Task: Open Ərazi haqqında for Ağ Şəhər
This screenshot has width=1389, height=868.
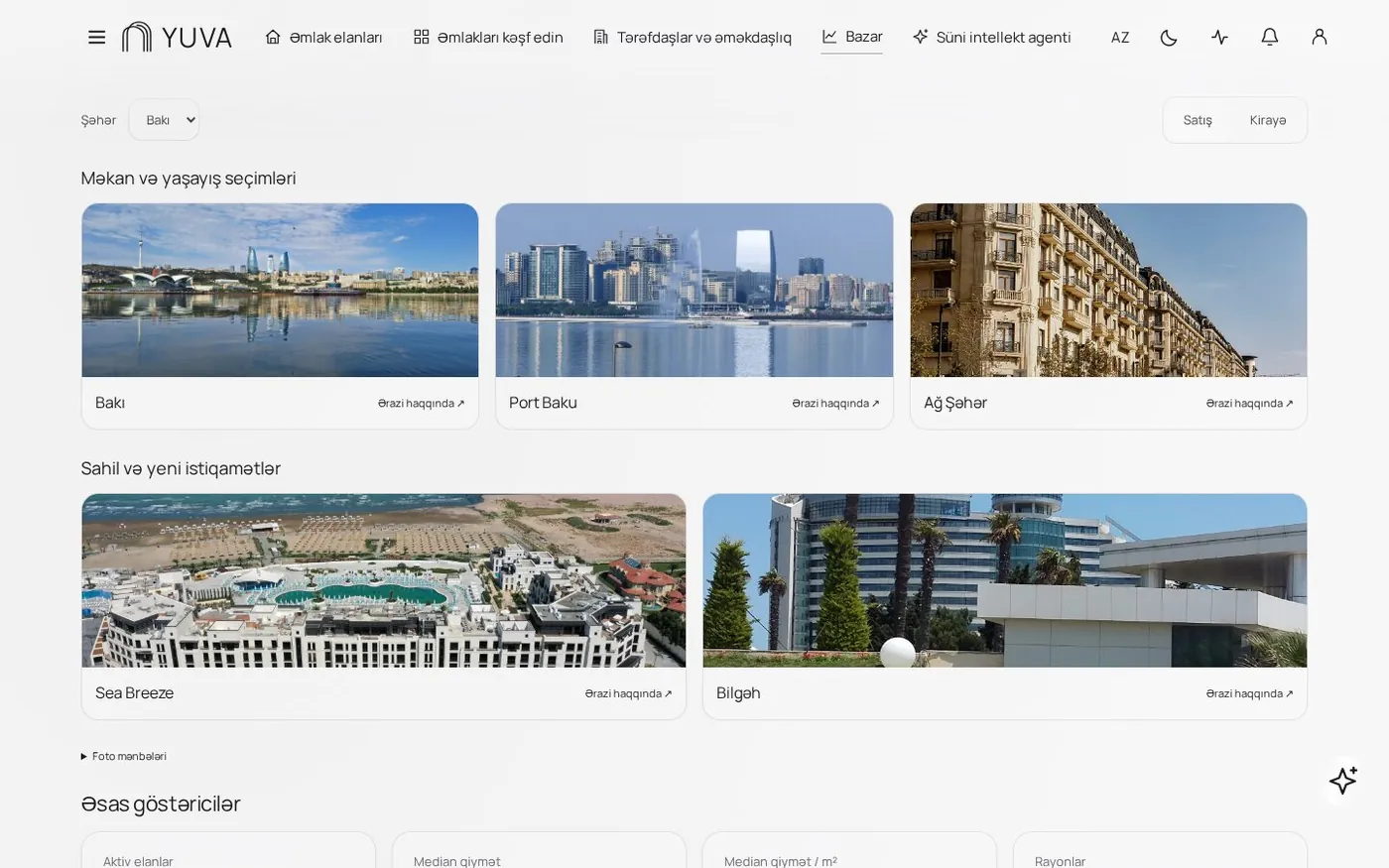Action: (1249, 403)
